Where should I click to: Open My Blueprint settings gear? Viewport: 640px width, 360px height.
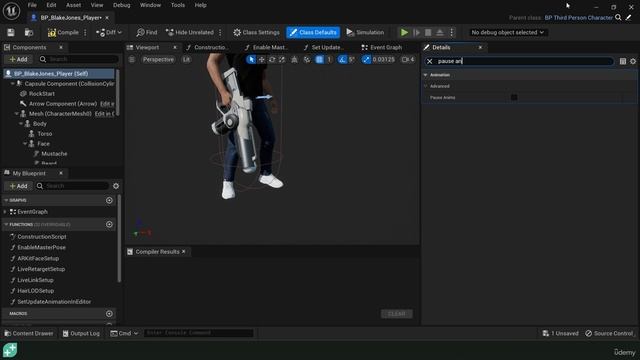(116, 186)
